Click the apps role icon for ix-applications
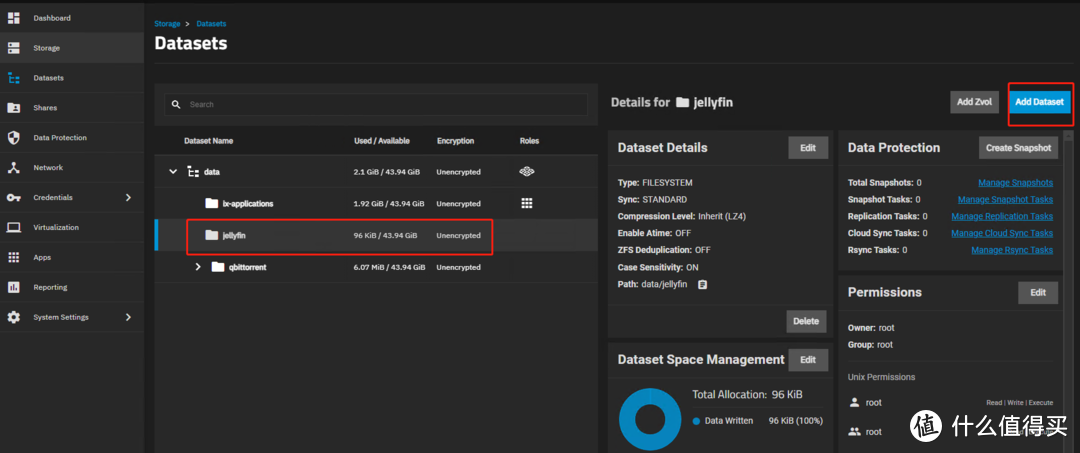Image resolution: width=1080 pixels, height=453 pixels. coord(527,203)
